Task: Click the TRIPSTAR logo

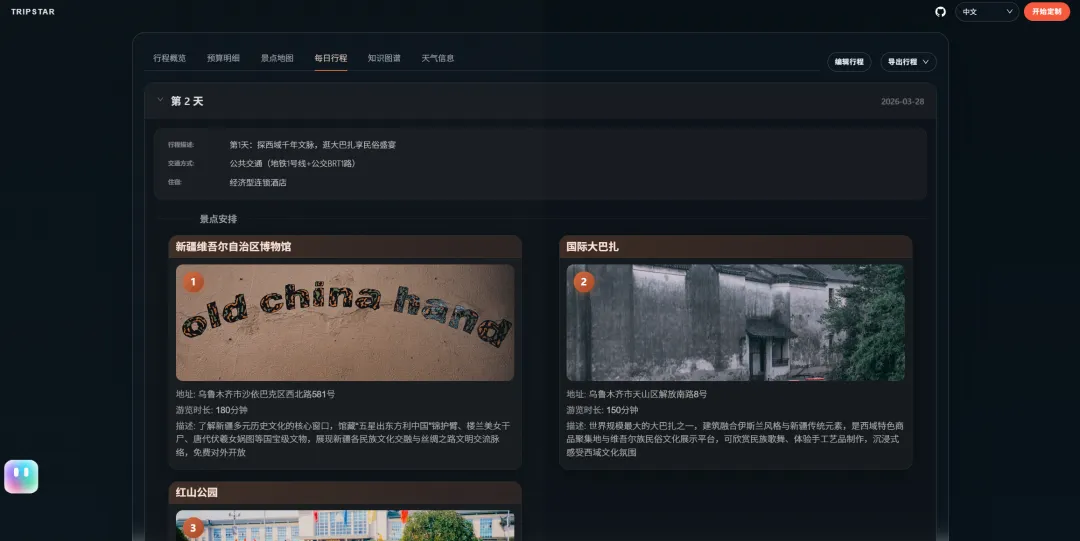Action: pos(33,12)
